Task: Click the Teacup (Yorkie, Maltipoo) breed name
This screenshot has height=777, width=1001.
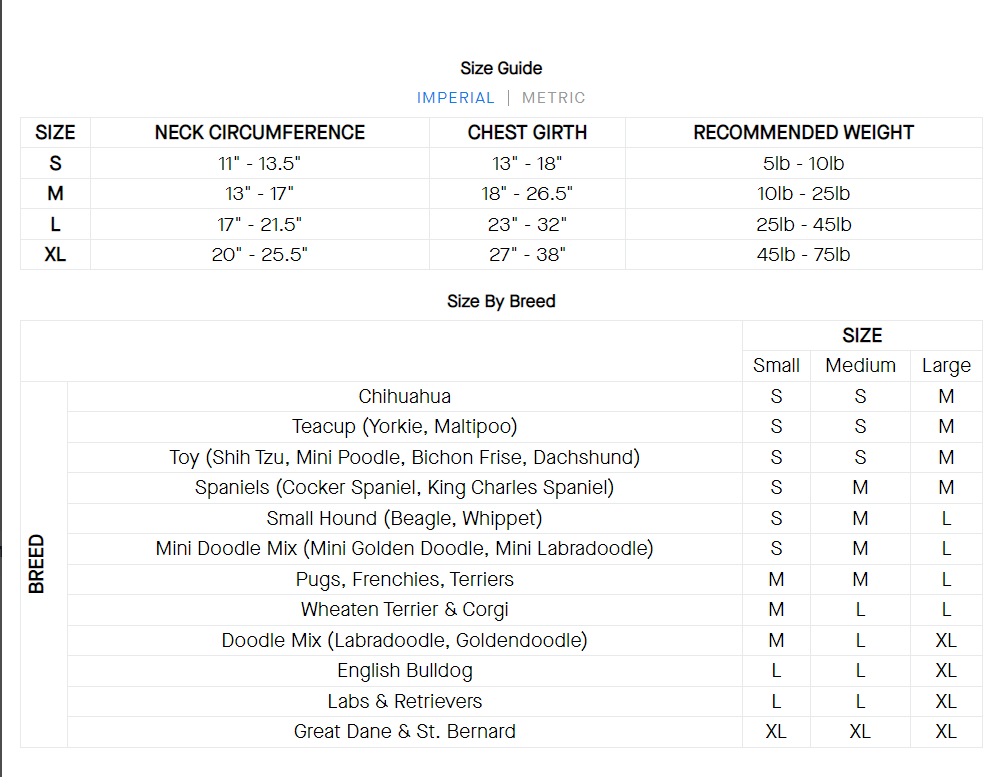Action: (x=405, y=427)
